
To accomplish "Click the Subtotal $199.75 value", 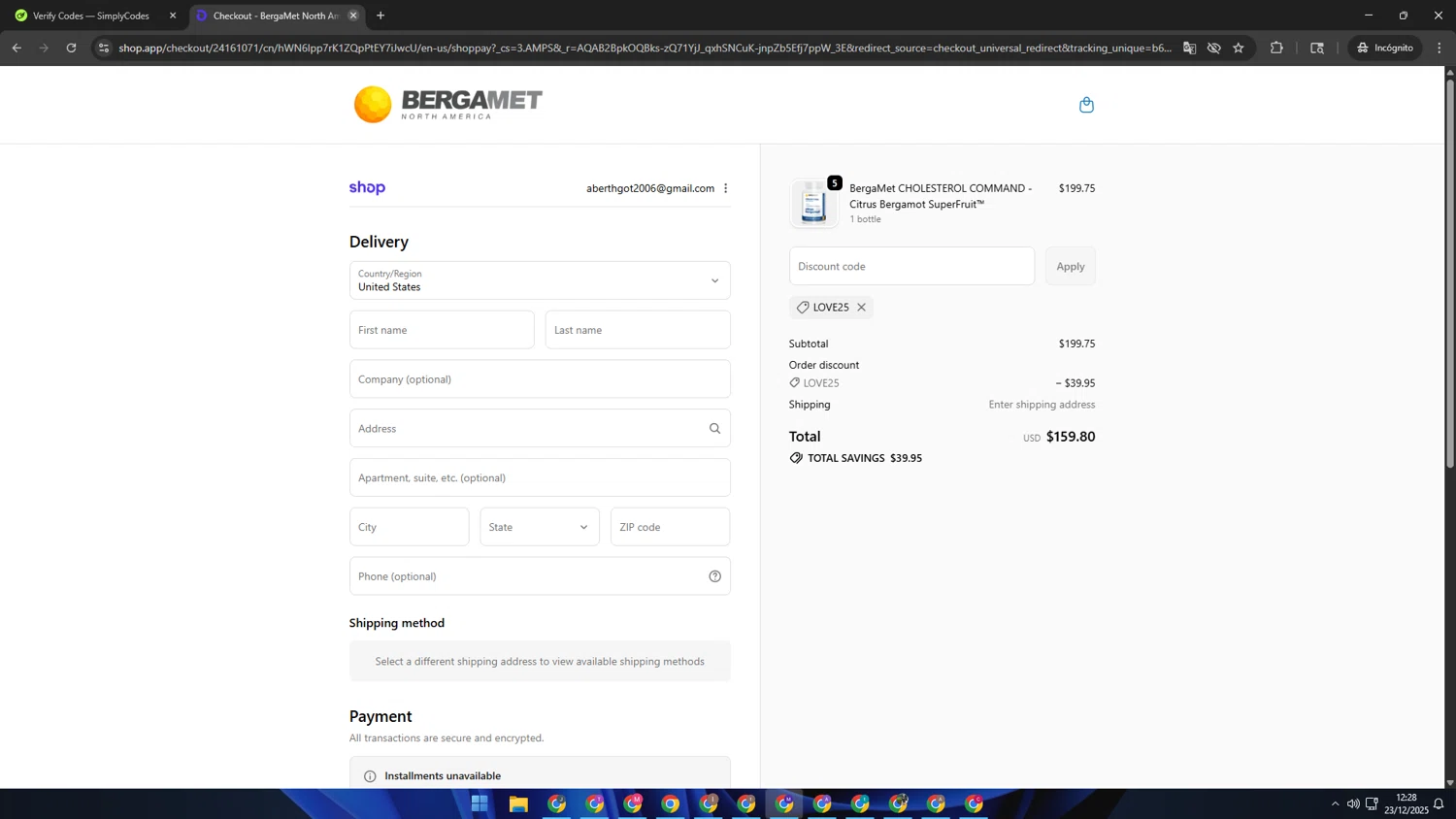I will (x=1076, y=344).
